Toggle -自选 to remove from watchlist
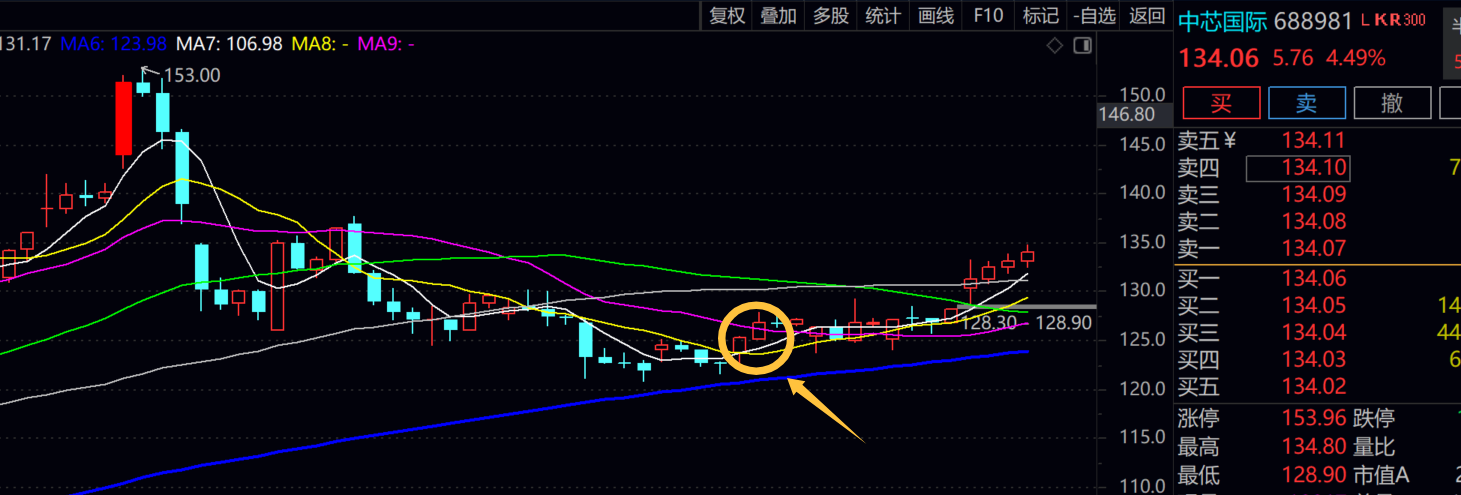1461x495 pixels. tap(1093, 15)
